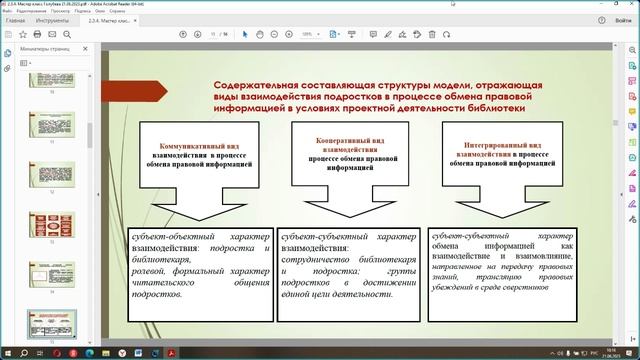The image size is (640, 360).
Task: Zoom in with the plus icon
Action: 289,35
